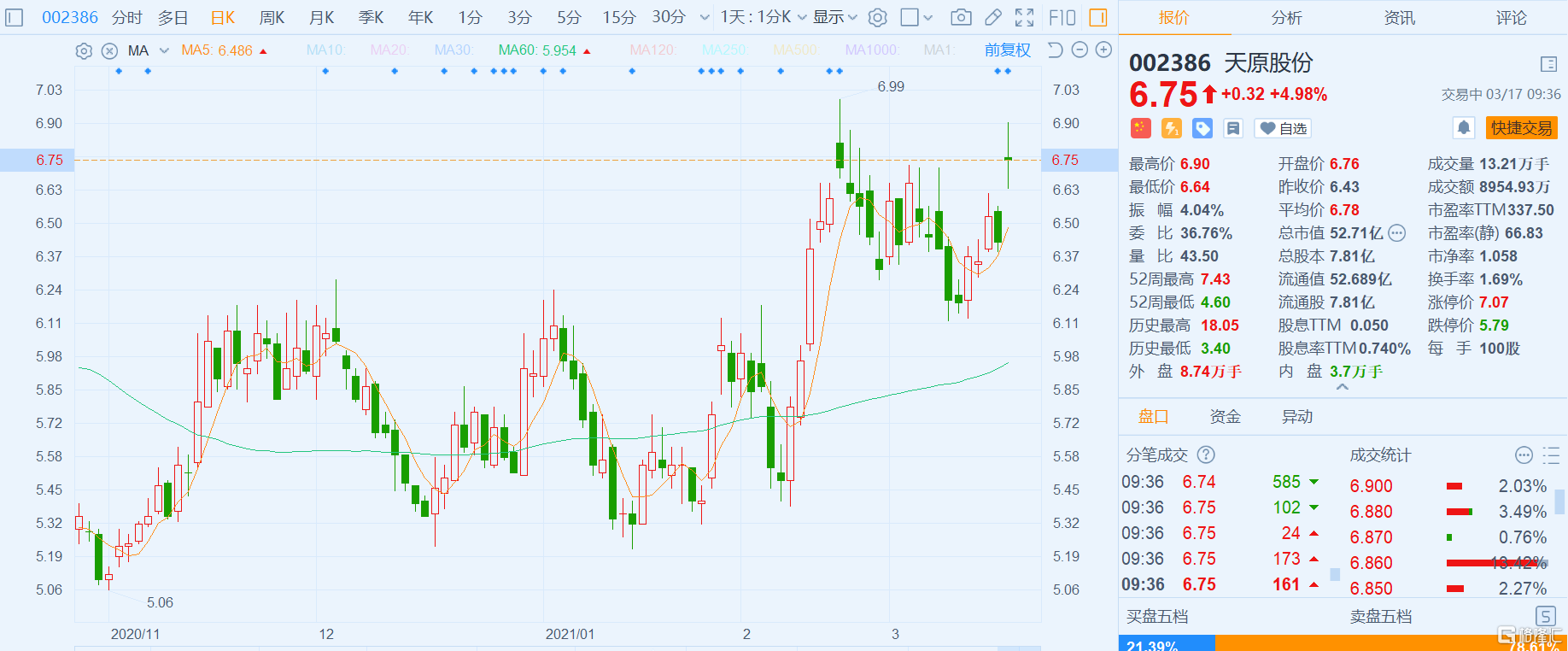Toggle MA10 moving average line
Viewport: 1568px width, 651px height.
[325, 50]
